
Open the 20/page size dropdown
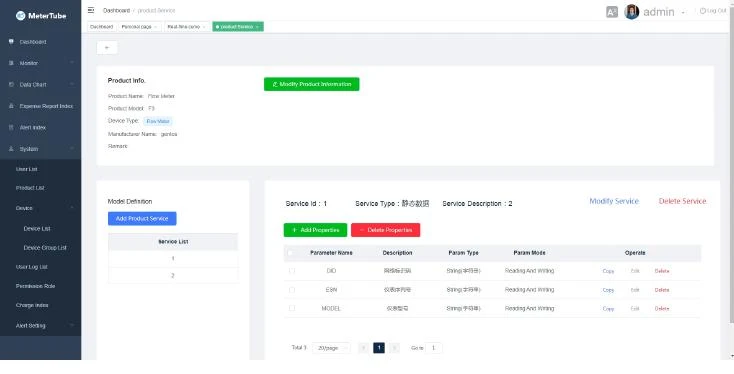(331, 348)
